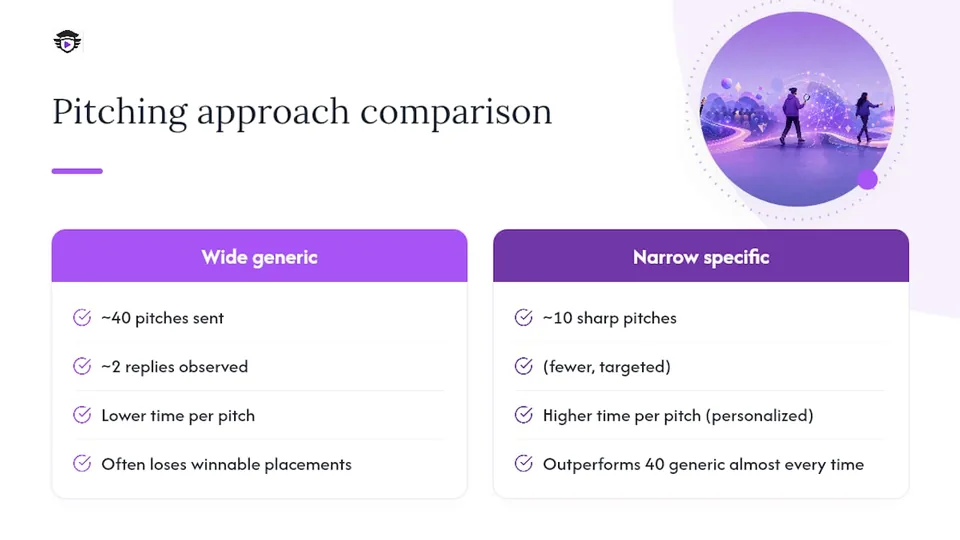960x540 pixels.
Task: Click the purple underline bar below title
Action: 77,171
